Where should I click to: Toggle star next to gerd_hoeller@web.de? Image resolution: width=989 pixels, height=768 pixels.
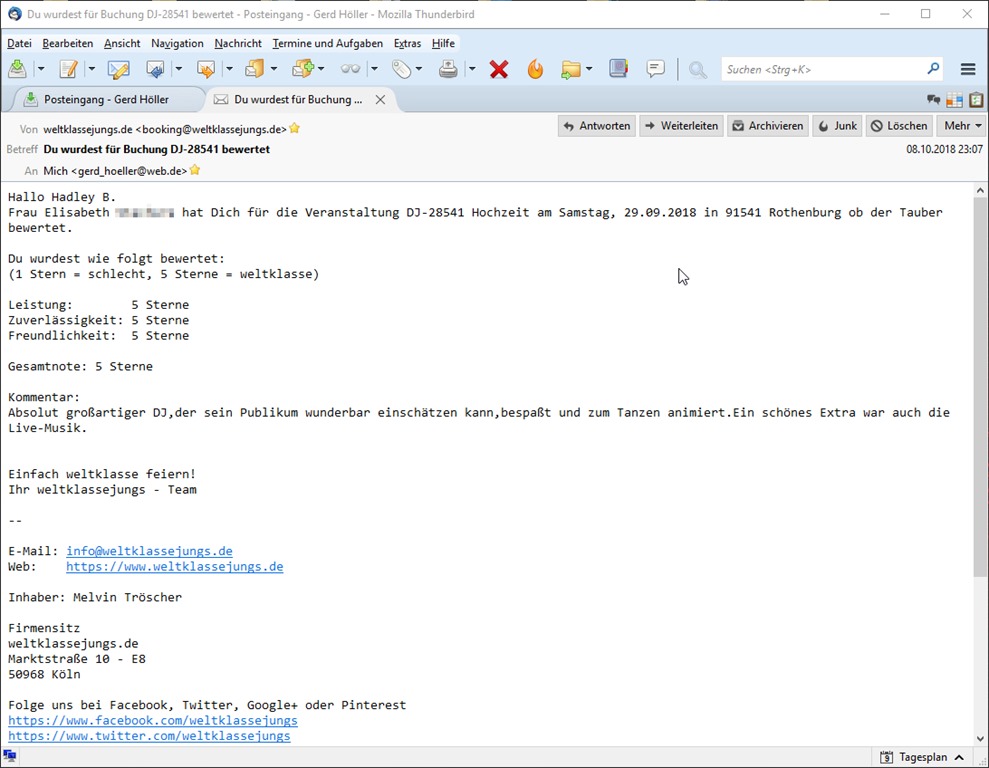coord(195,170)
